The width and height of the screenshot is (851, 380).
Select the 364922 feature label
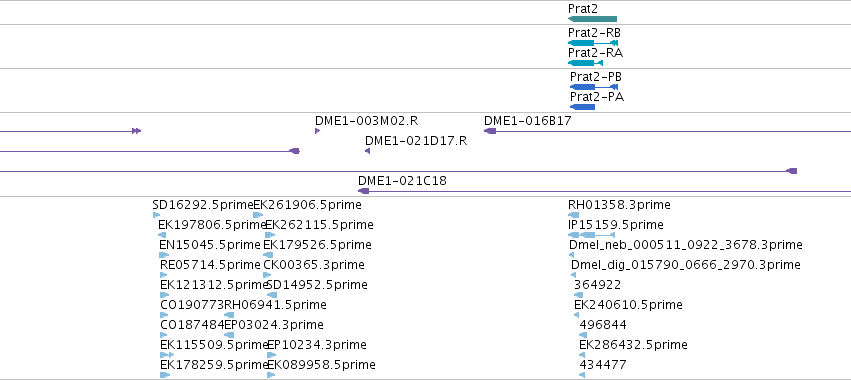[x=598, y=286]
